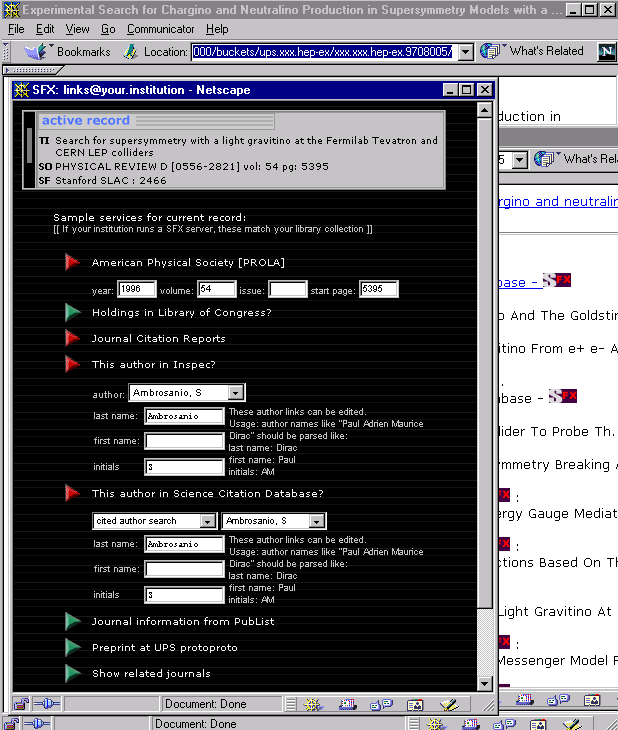Image resolution: width=618 pixels, height=730 pixels.
Task: Open the cited author search dropdown
Action: pyautogui.click(x=208, y=521)
